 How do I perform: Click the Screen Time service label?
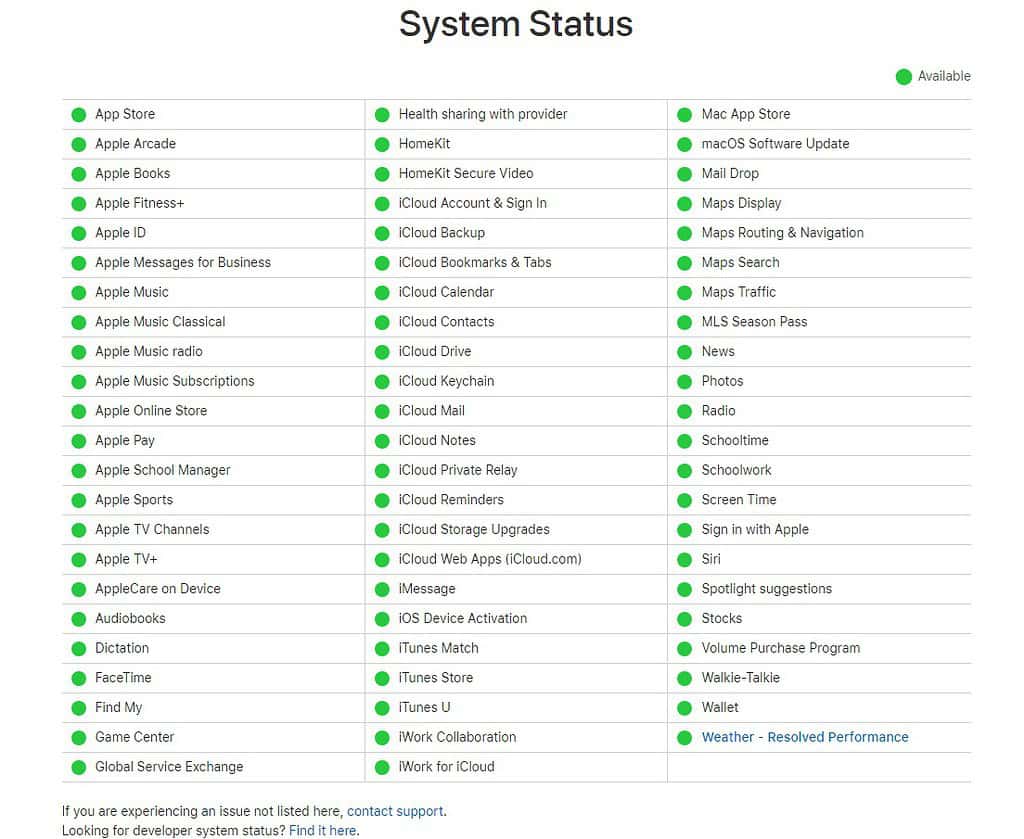coord(738,499)
